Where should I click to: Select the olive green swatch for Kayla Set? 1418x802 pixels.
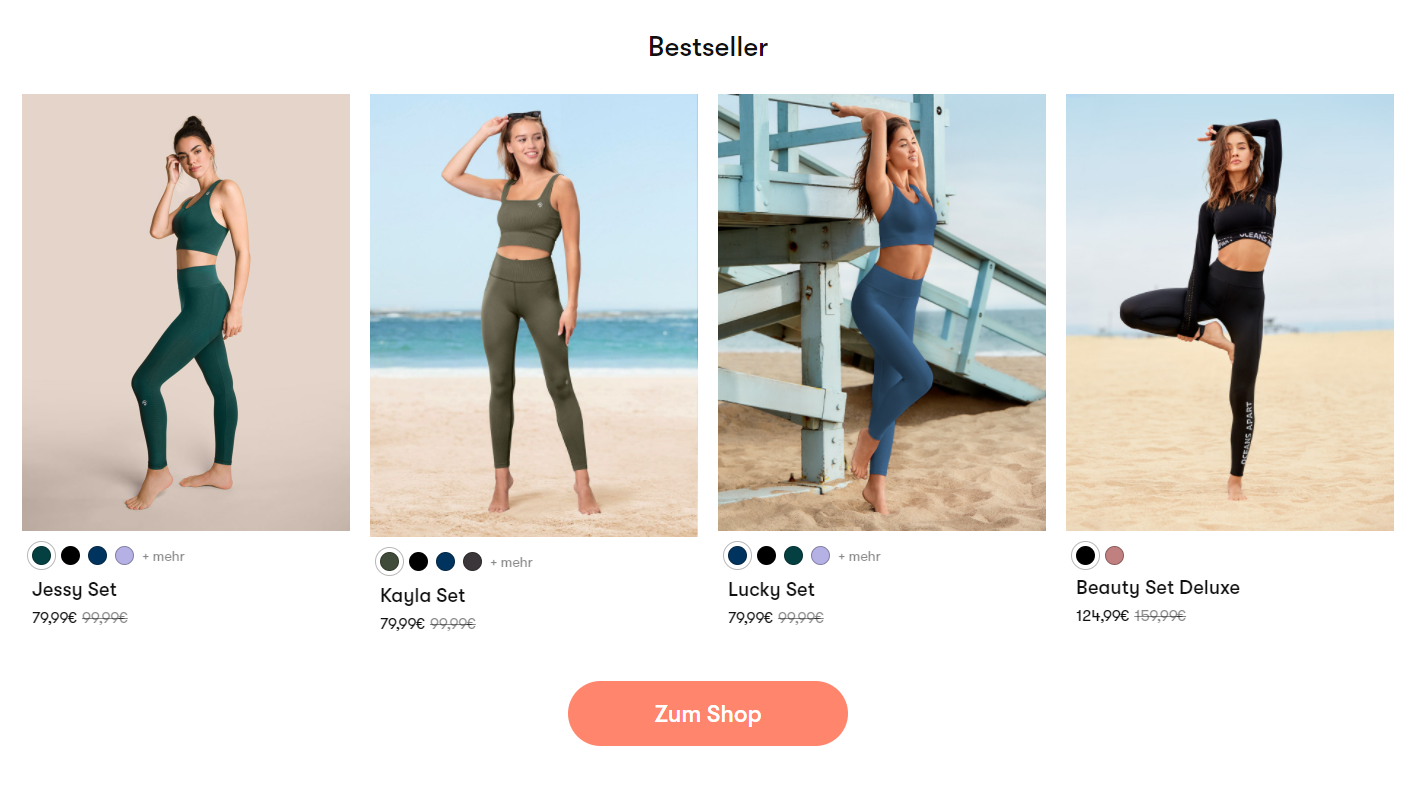pos(390,562)
